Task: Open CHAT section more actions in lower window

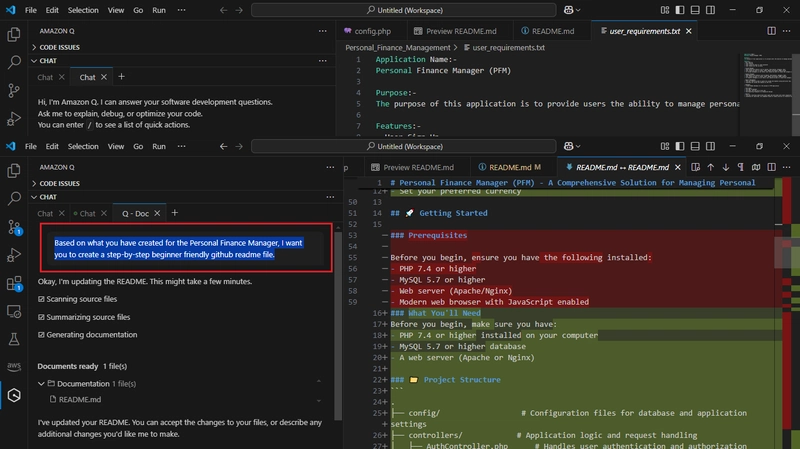Action: pos(330,197)
